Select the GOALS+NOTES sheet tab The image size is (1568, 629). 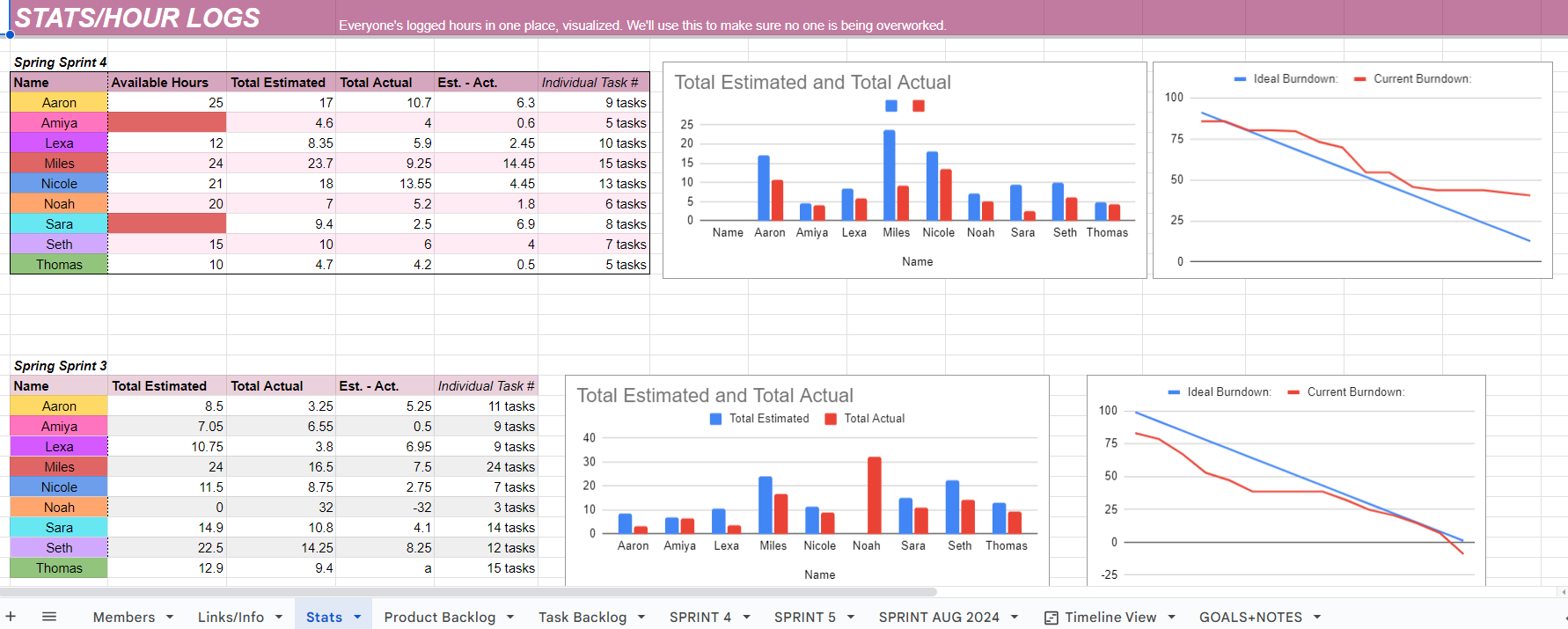(1249, 618)
